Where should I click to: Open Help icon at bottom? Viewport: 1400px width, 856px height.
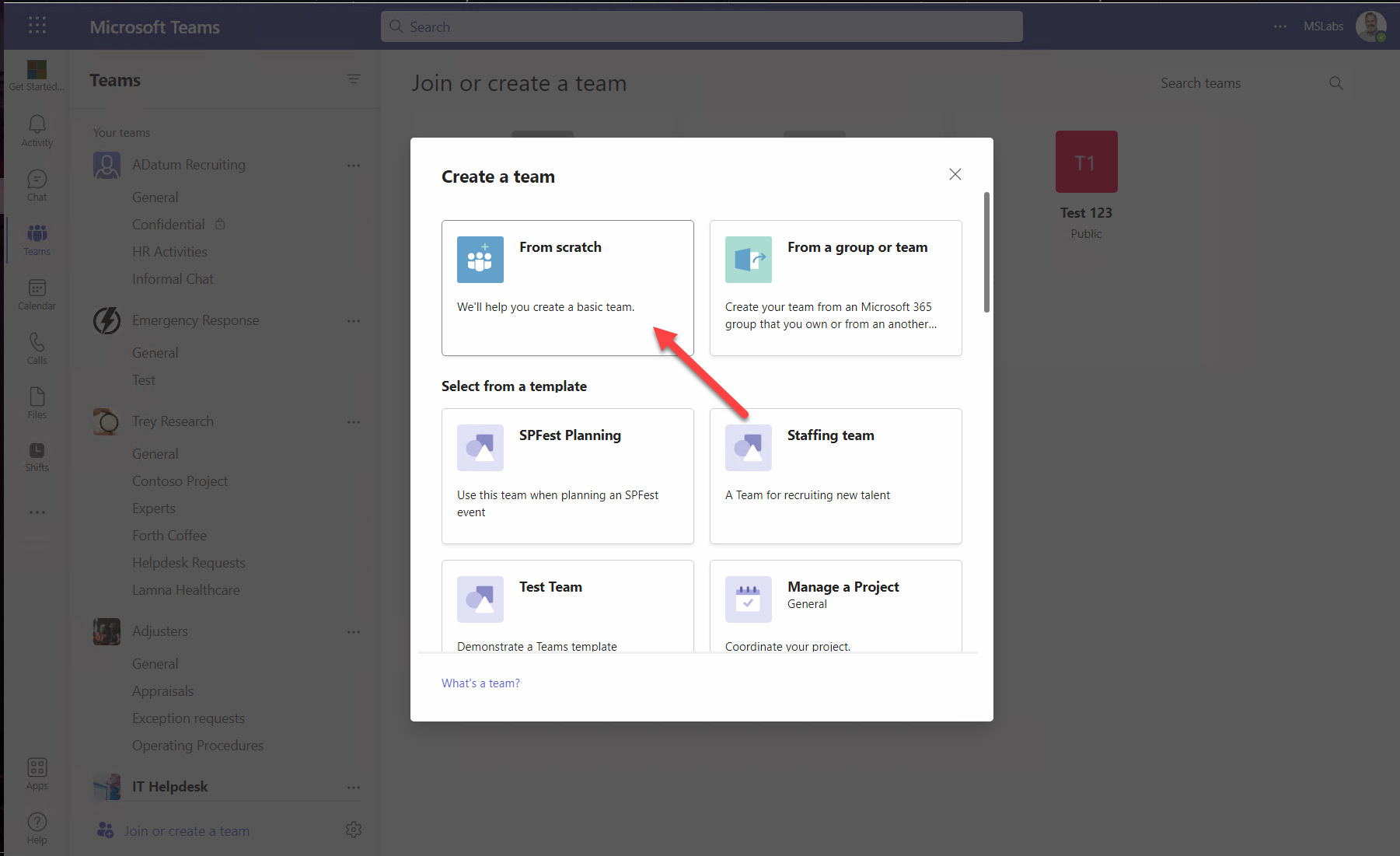tap(37, 829)
